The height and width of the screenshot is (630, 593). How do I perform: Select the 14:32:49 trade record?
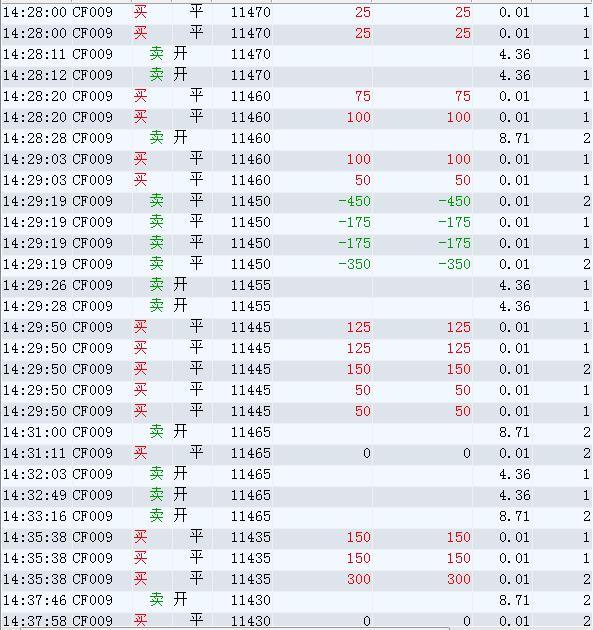[296, 495]
